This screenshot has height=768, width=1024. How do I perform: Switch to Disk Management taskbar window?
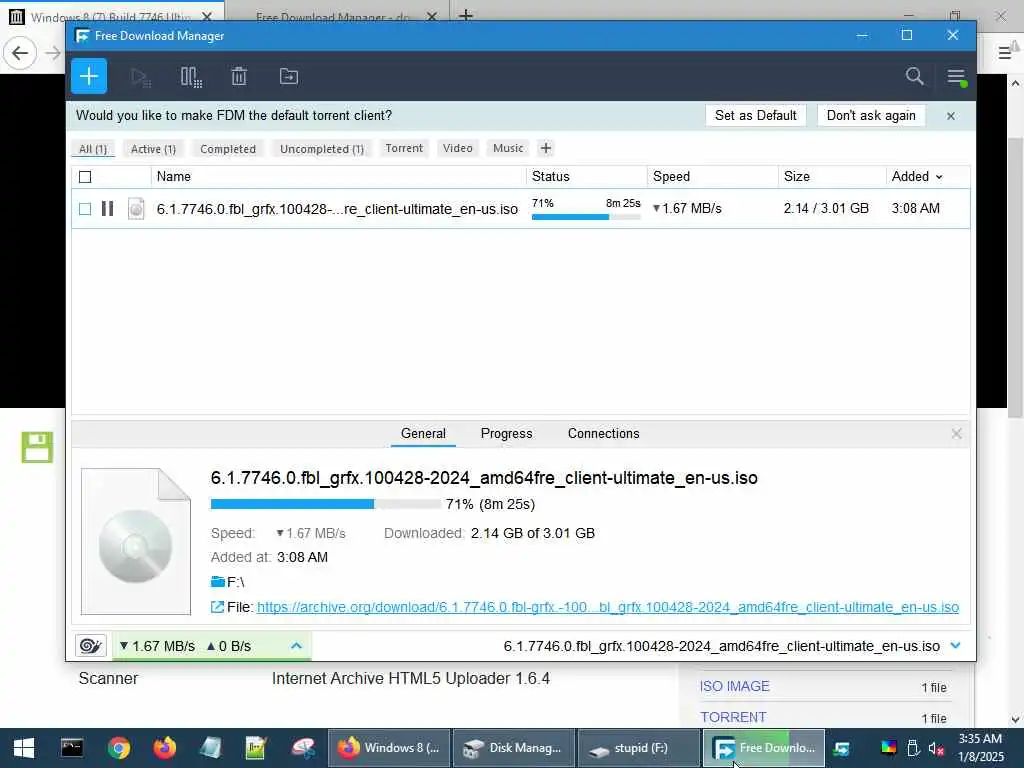pos(513,748)
